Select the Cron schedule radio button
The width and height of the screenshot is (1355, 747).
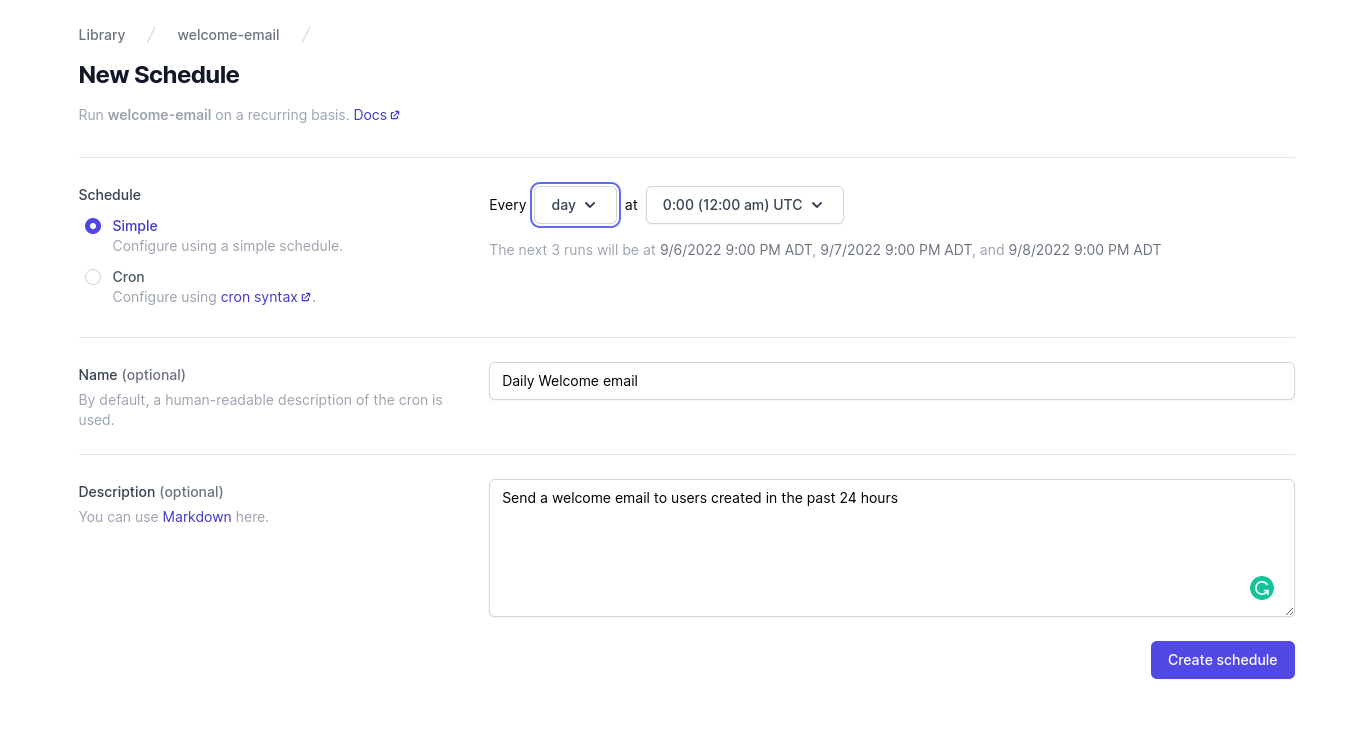point(93,277)
